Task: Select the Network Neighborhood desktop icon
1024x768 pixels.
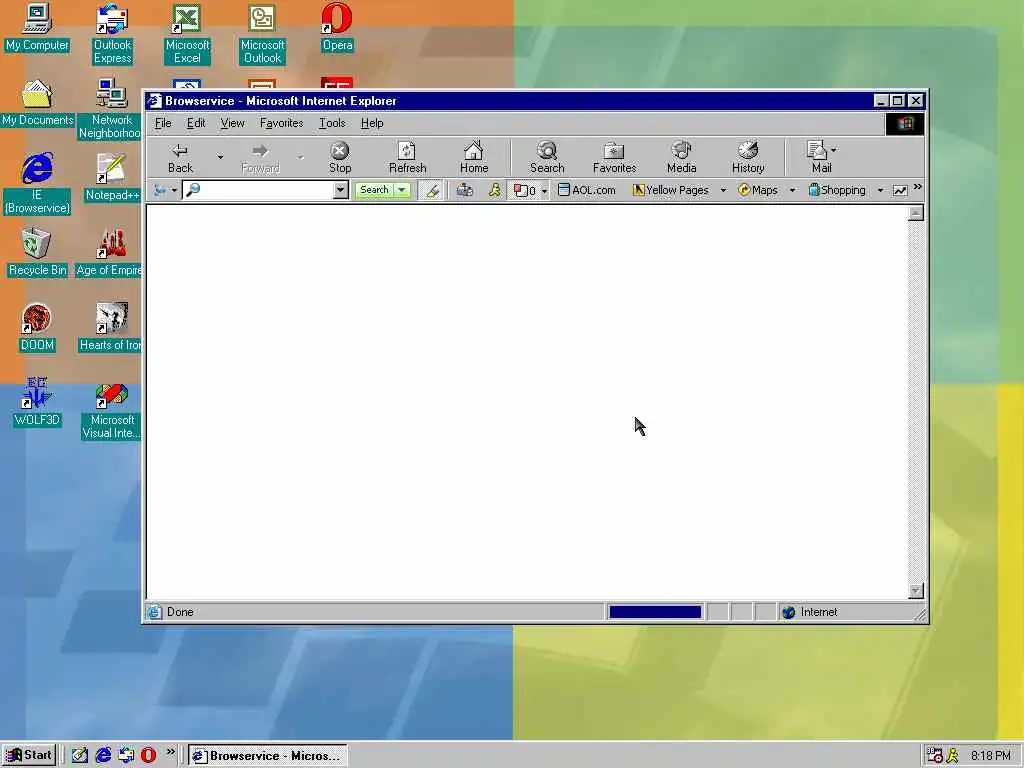Action: click(110, 108)
